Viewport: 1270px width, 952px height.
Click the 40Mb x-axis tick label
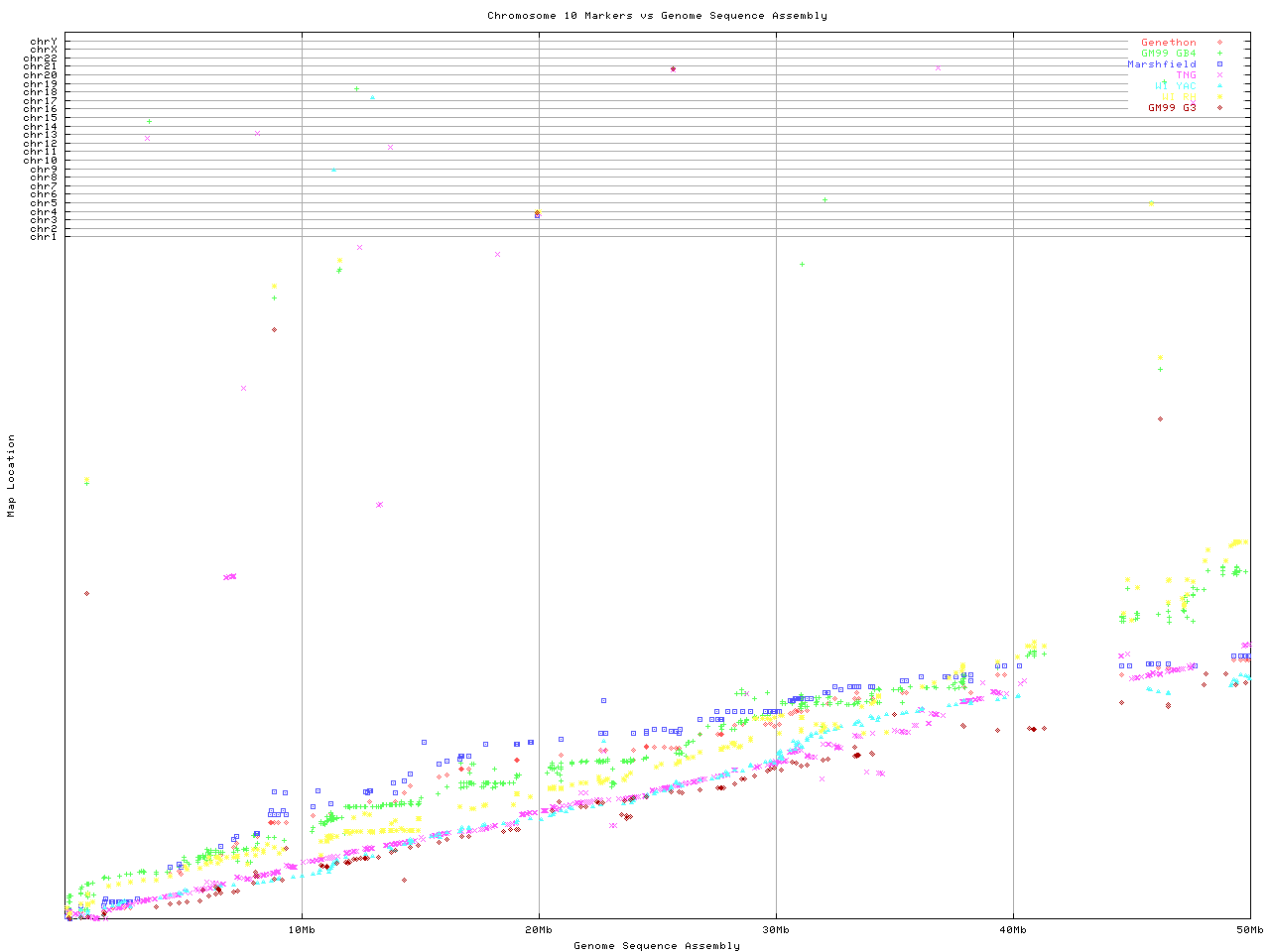1013,930
